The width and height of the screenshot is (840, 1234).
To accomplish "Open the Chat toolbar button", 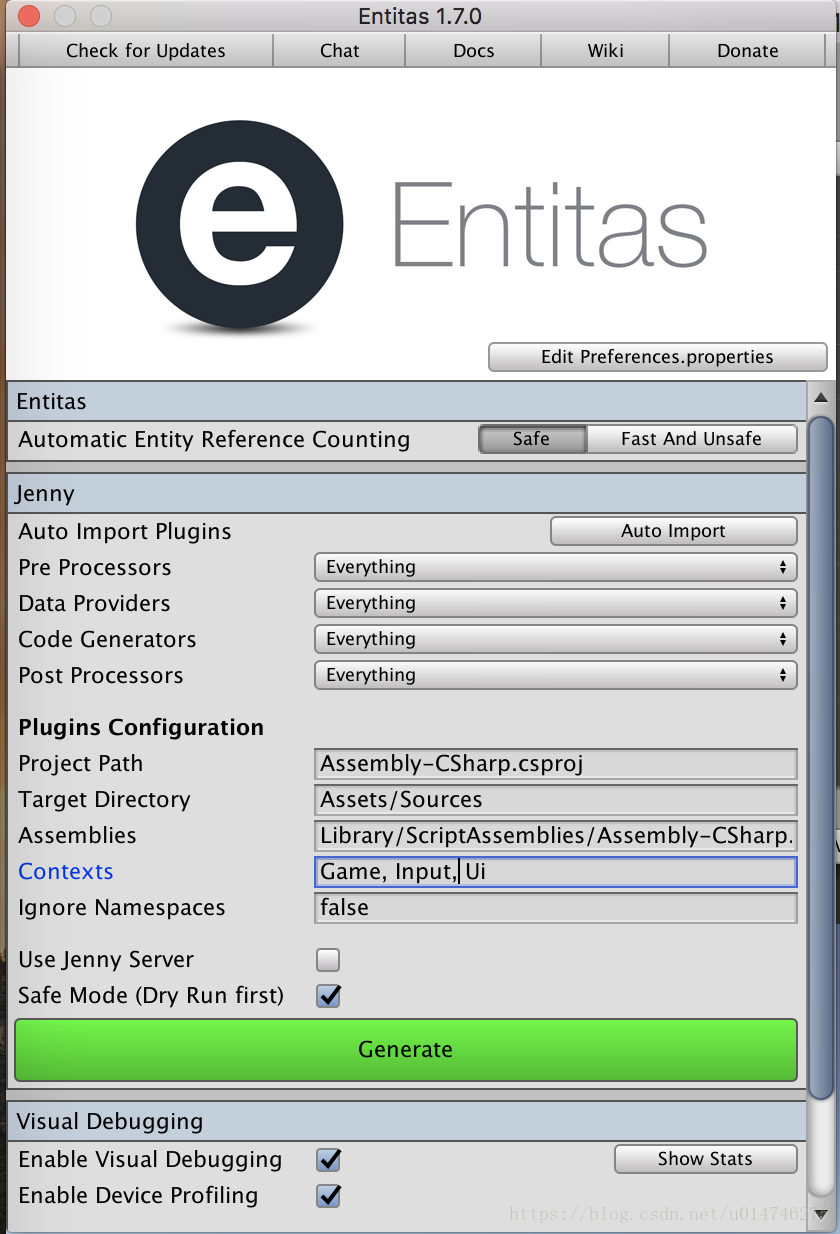I will (340, 51).
